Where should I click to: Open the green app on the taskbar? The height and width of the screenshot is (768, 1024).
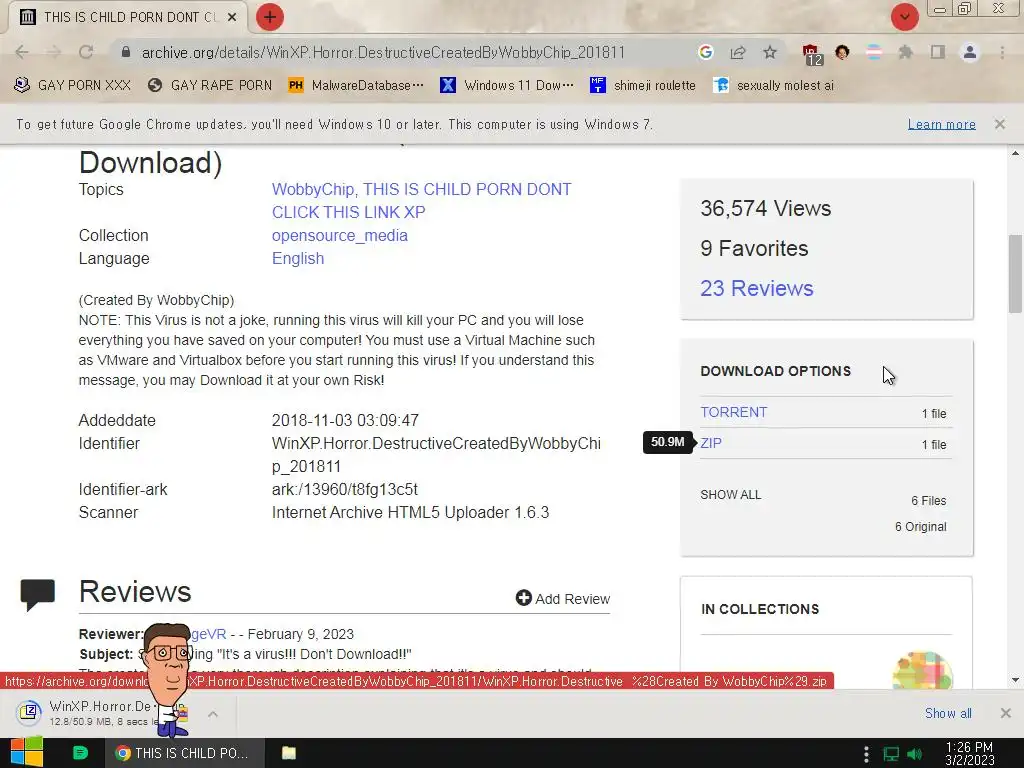point(80,753)
